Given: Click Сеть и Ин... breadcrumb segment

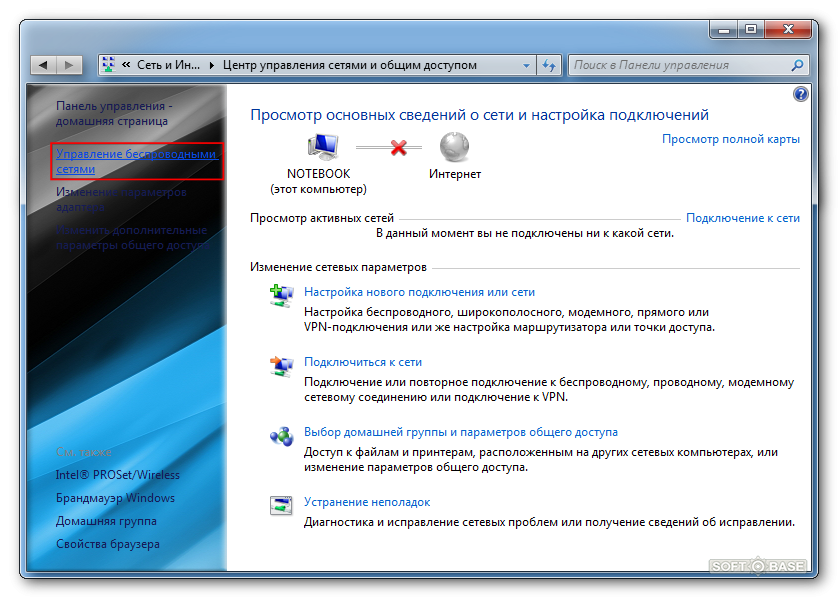Looking at the screenshot, I should 168,65.
